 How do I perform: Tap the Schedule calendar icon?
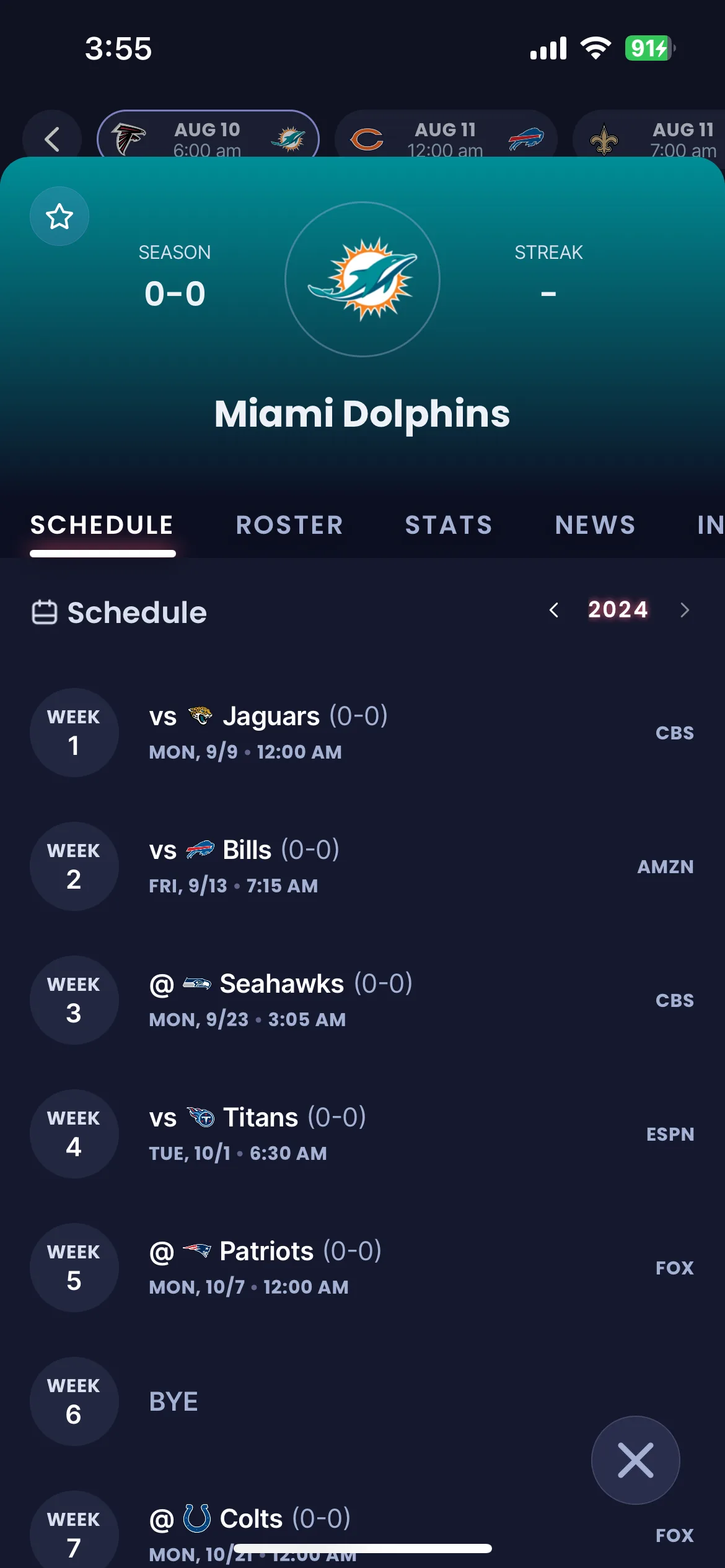pos(45,612)
